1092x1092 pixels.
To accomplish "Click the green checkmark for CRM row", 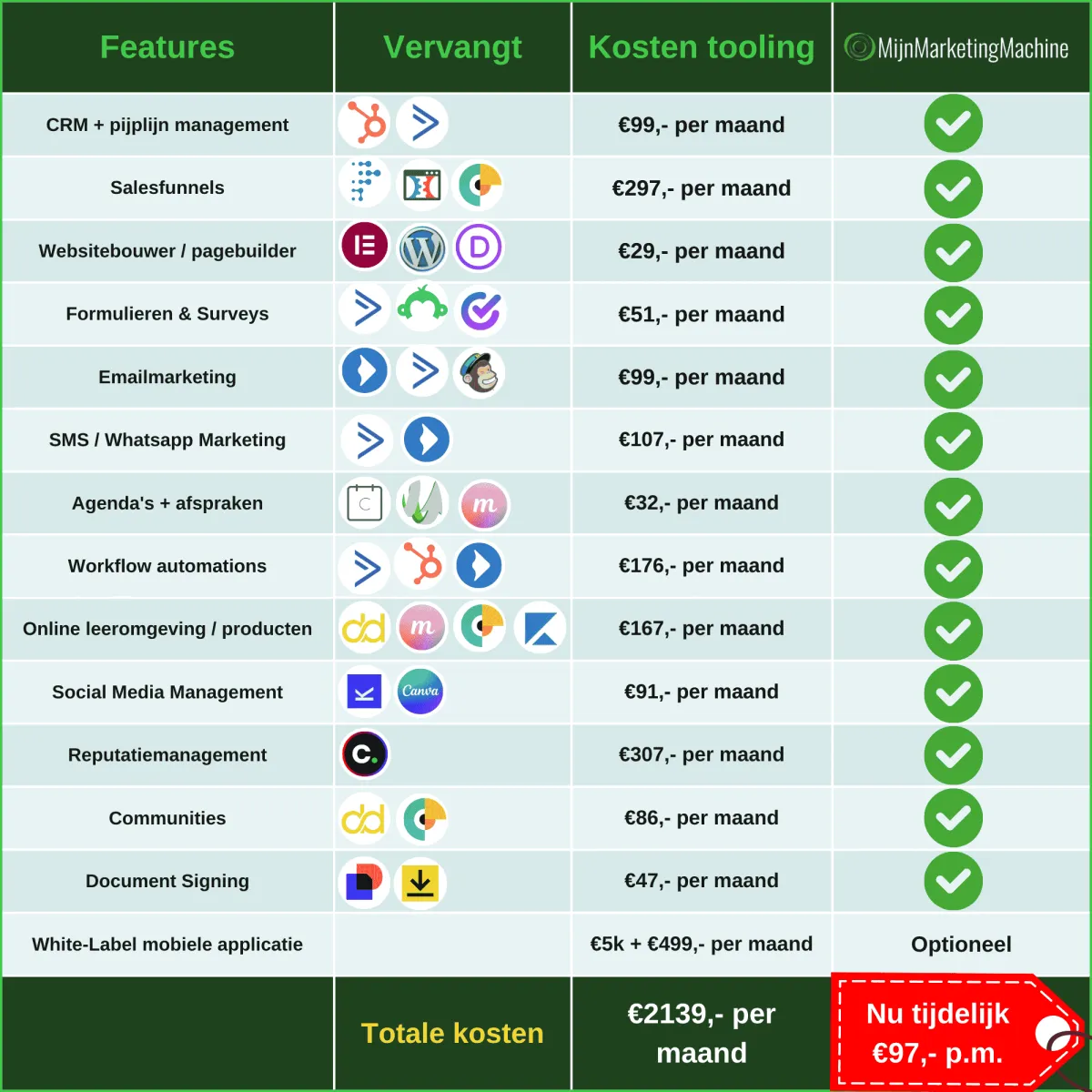I will [x=954, y=123].
